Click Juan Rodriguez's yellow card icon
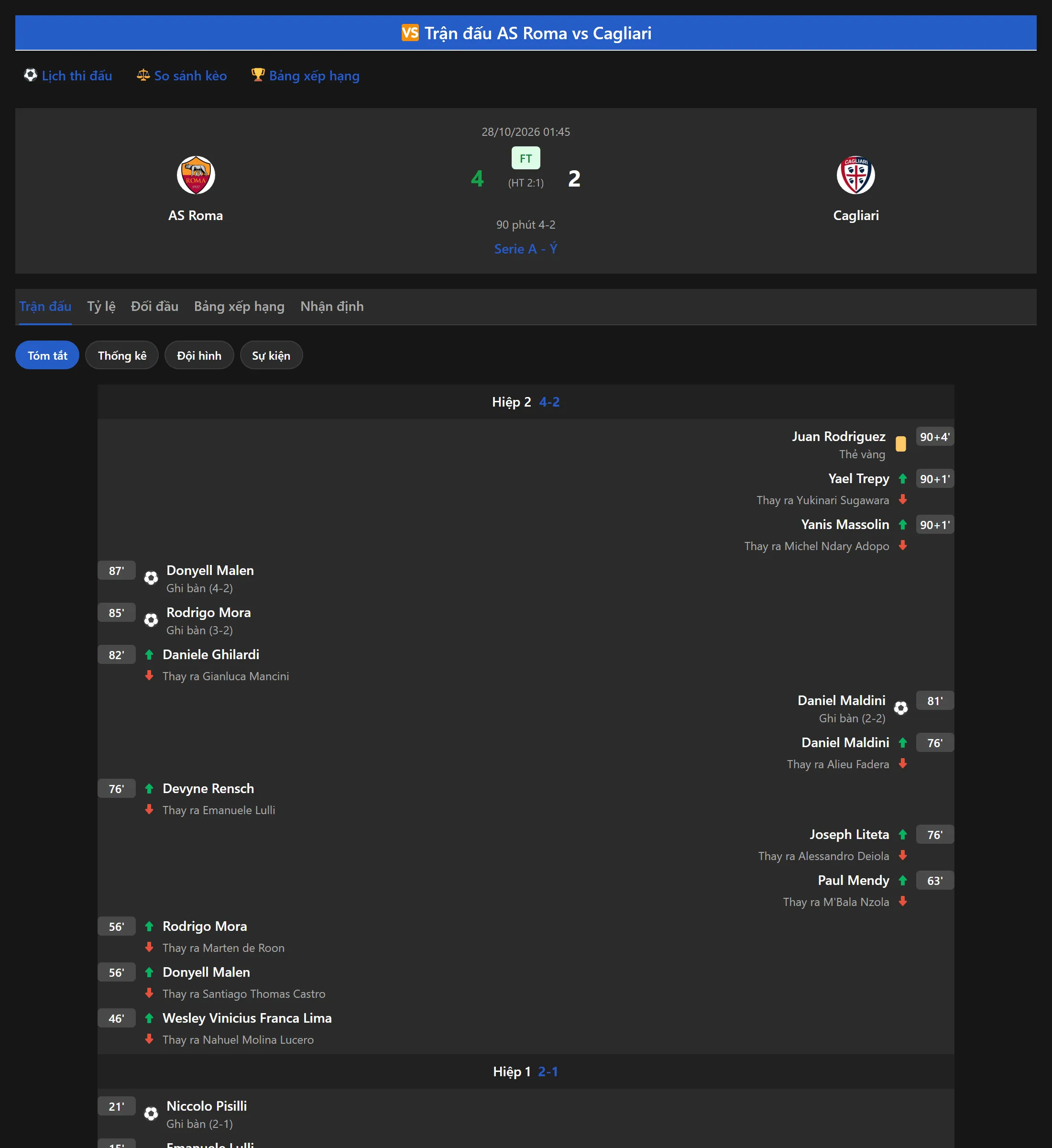This screenshot has width=1052, height=1148. pyautogui.click(x=900, y=443)
